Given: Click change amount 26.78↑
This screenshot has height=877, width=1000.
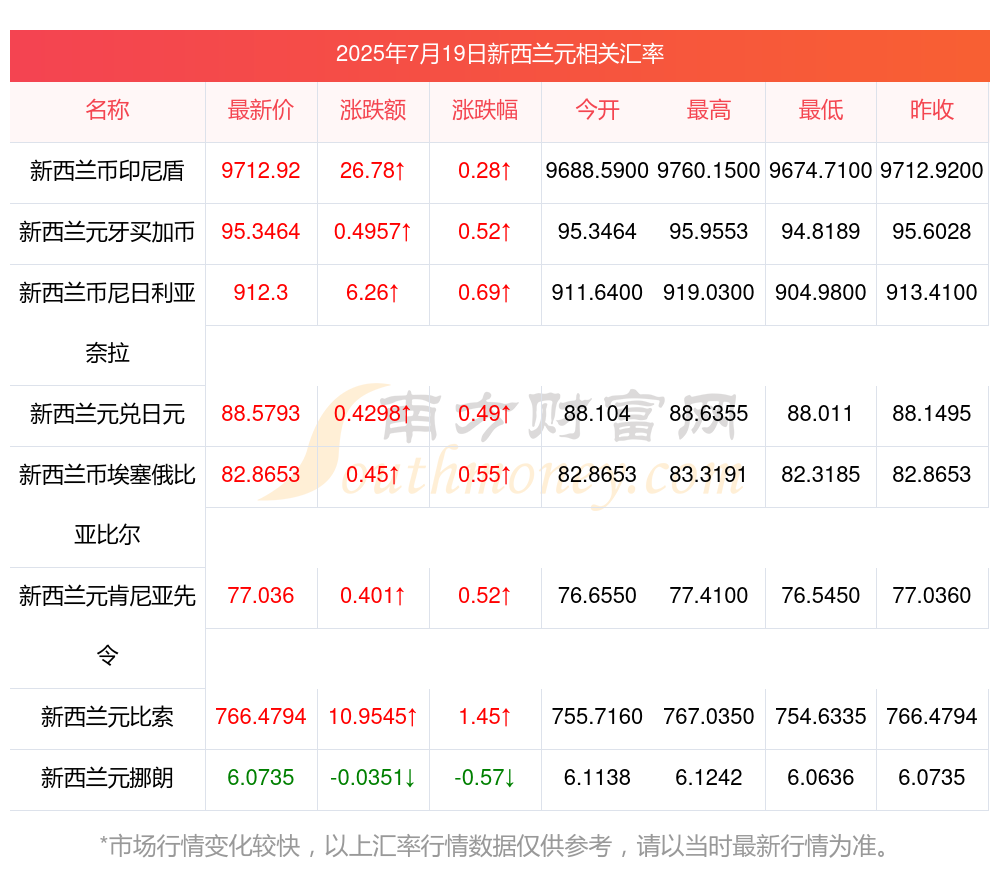Looking at the screenshot, I should pos(373,171).
